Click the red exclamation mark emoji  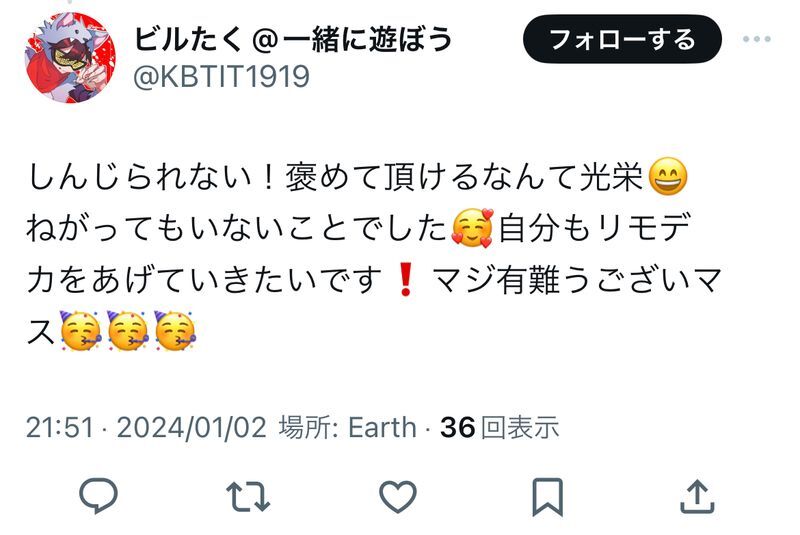click(406, 279)
